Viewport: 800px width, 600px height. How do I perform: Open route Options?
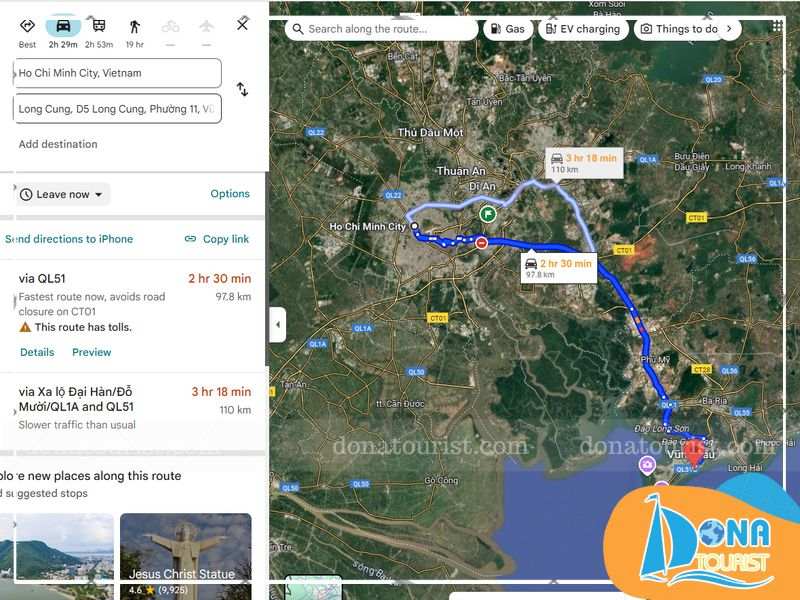click(x=230, y=194)
